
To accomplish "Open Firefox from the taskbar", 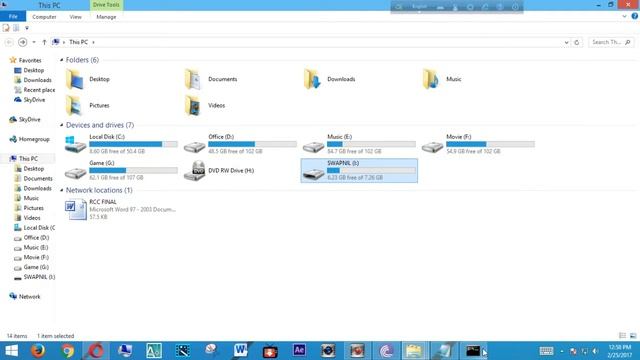I will pyautogui.click(x=38, y=351).
